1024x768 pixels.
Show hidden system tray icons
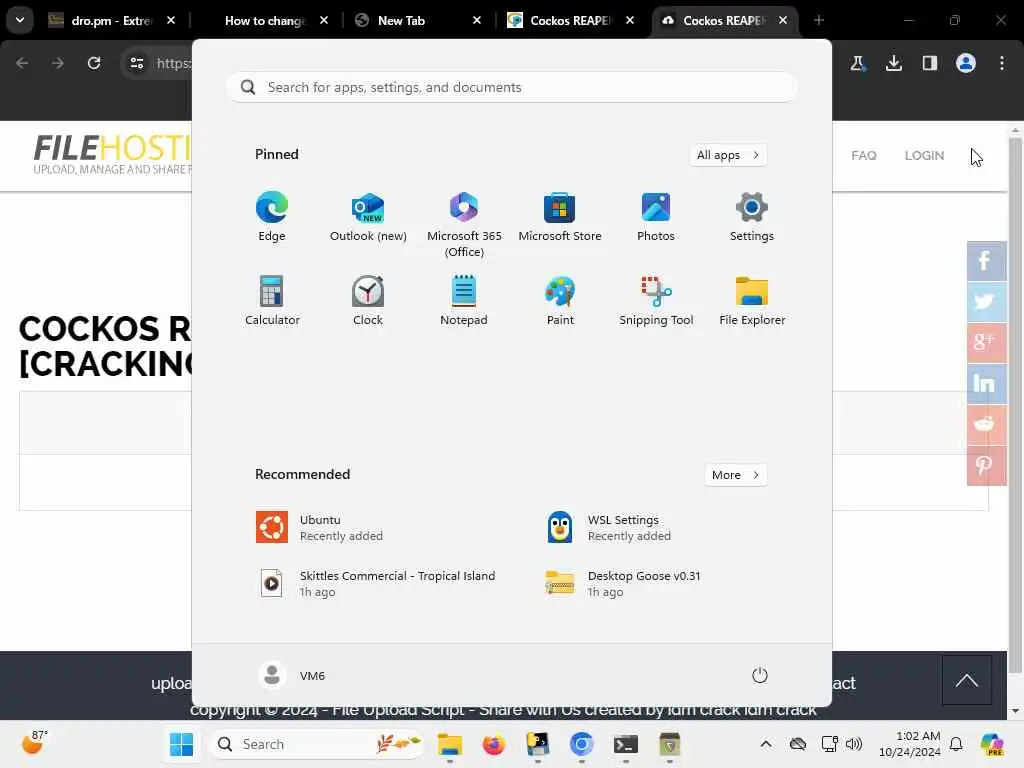(766, 744)
